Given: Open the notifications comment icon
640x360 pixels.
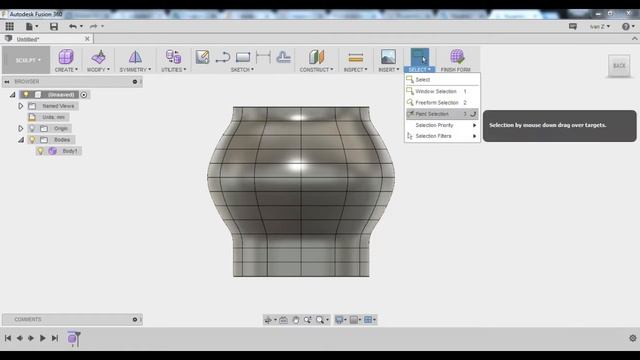Looking at the screenshot, I should (573, 27).
